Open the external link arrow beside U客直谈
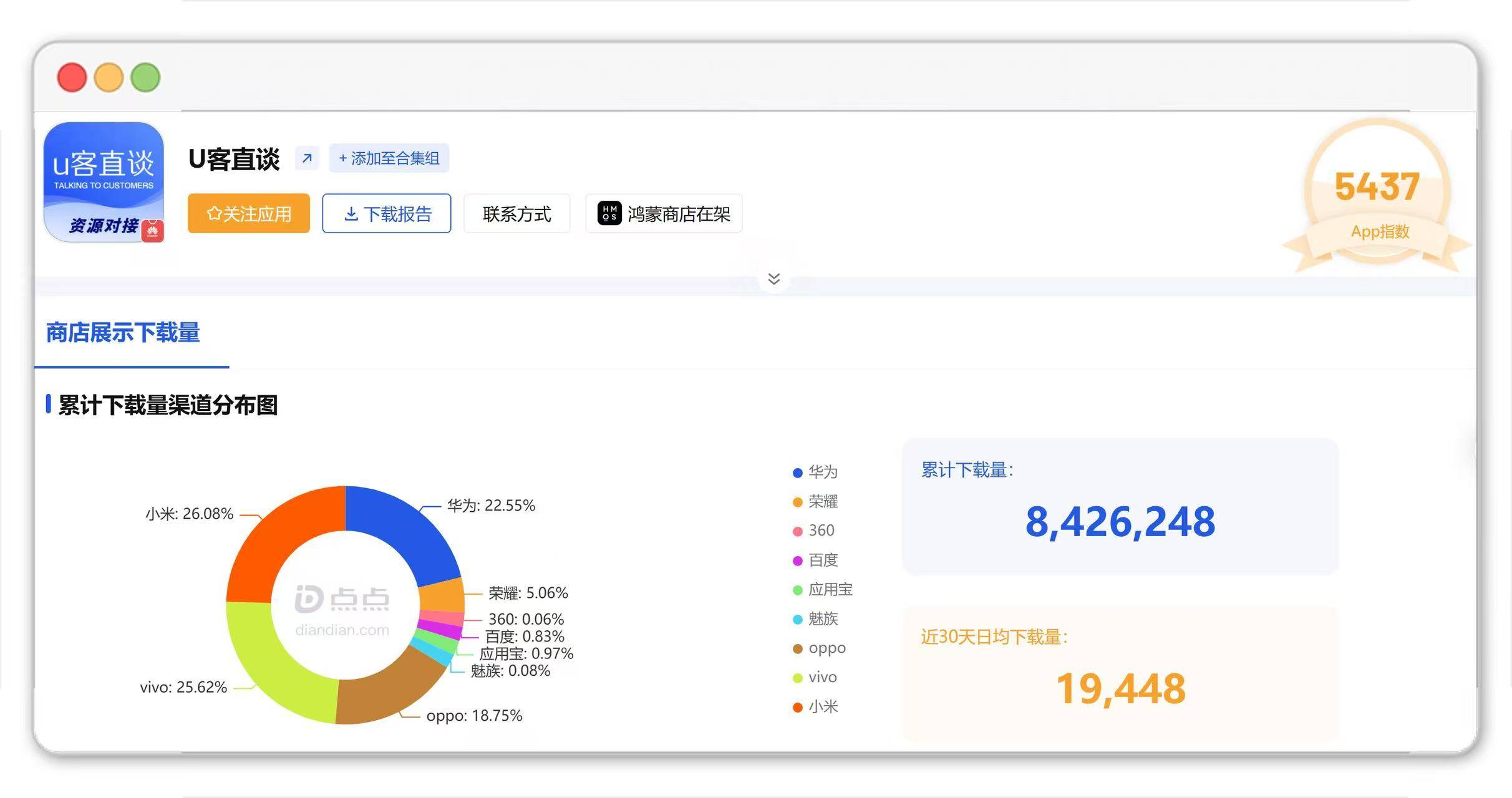 point(307,158)
